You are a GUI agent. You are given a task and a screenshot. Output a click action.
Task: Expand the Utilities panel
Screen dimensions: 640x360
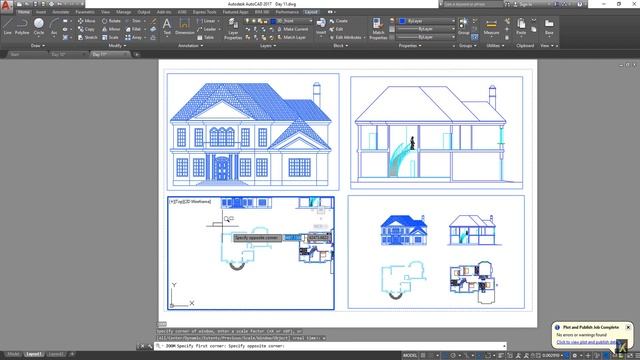click(x=495, y=46)
